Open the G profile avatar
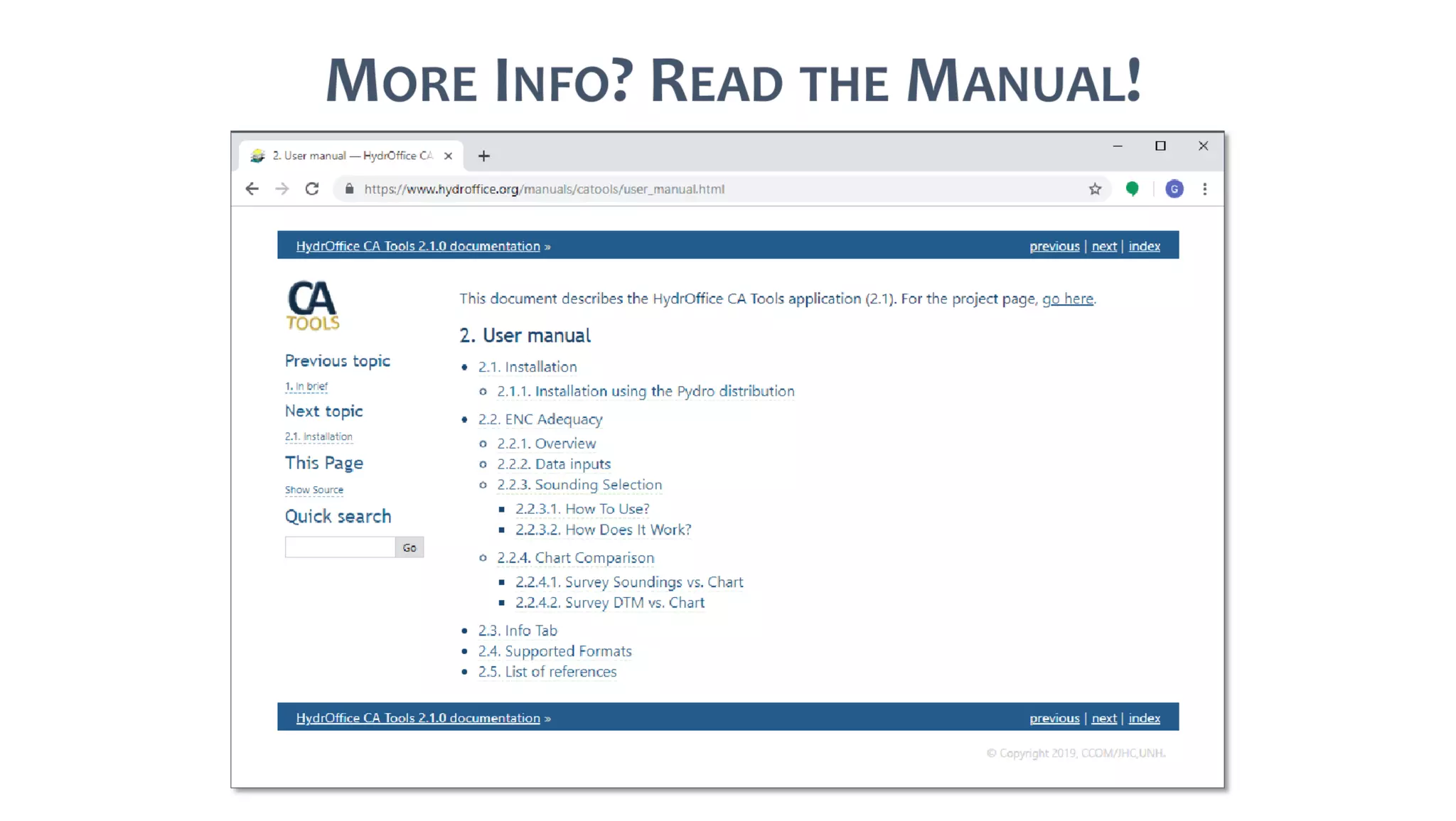This screenshot has width=1456, height=821. click(1174, 189)
